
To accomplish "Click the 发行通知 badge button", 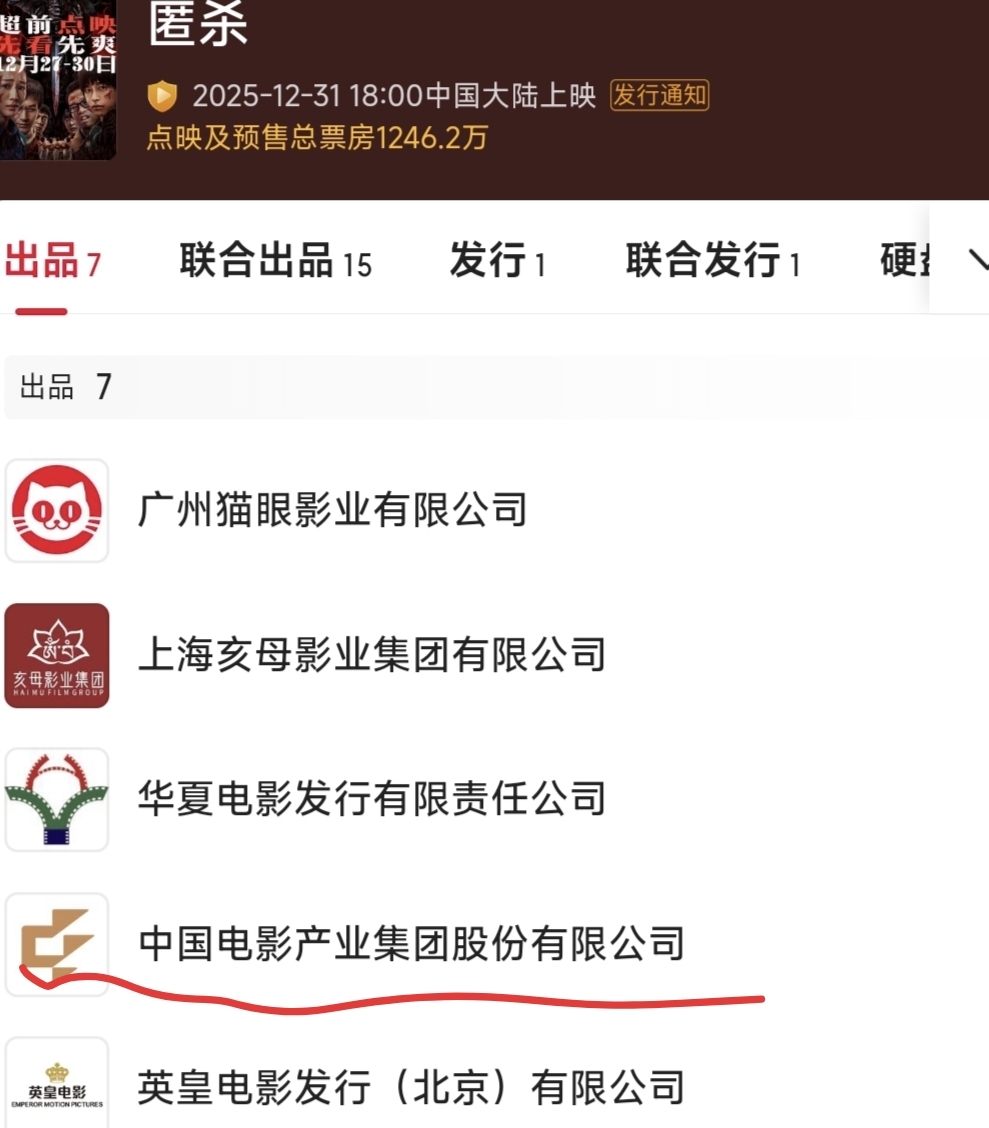I will [660, 95].
